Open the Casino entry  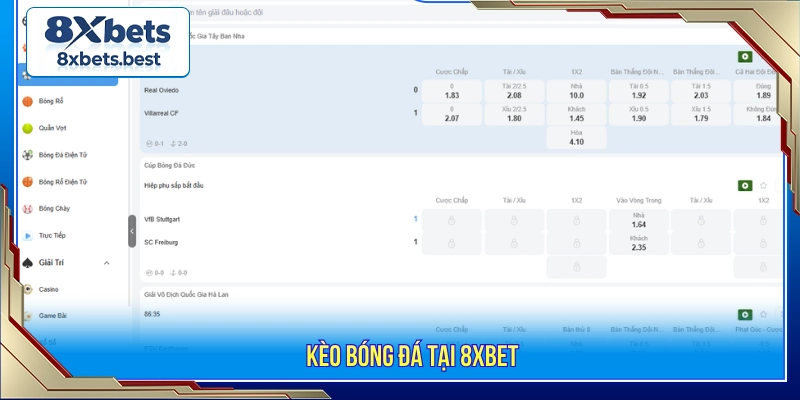48,289
